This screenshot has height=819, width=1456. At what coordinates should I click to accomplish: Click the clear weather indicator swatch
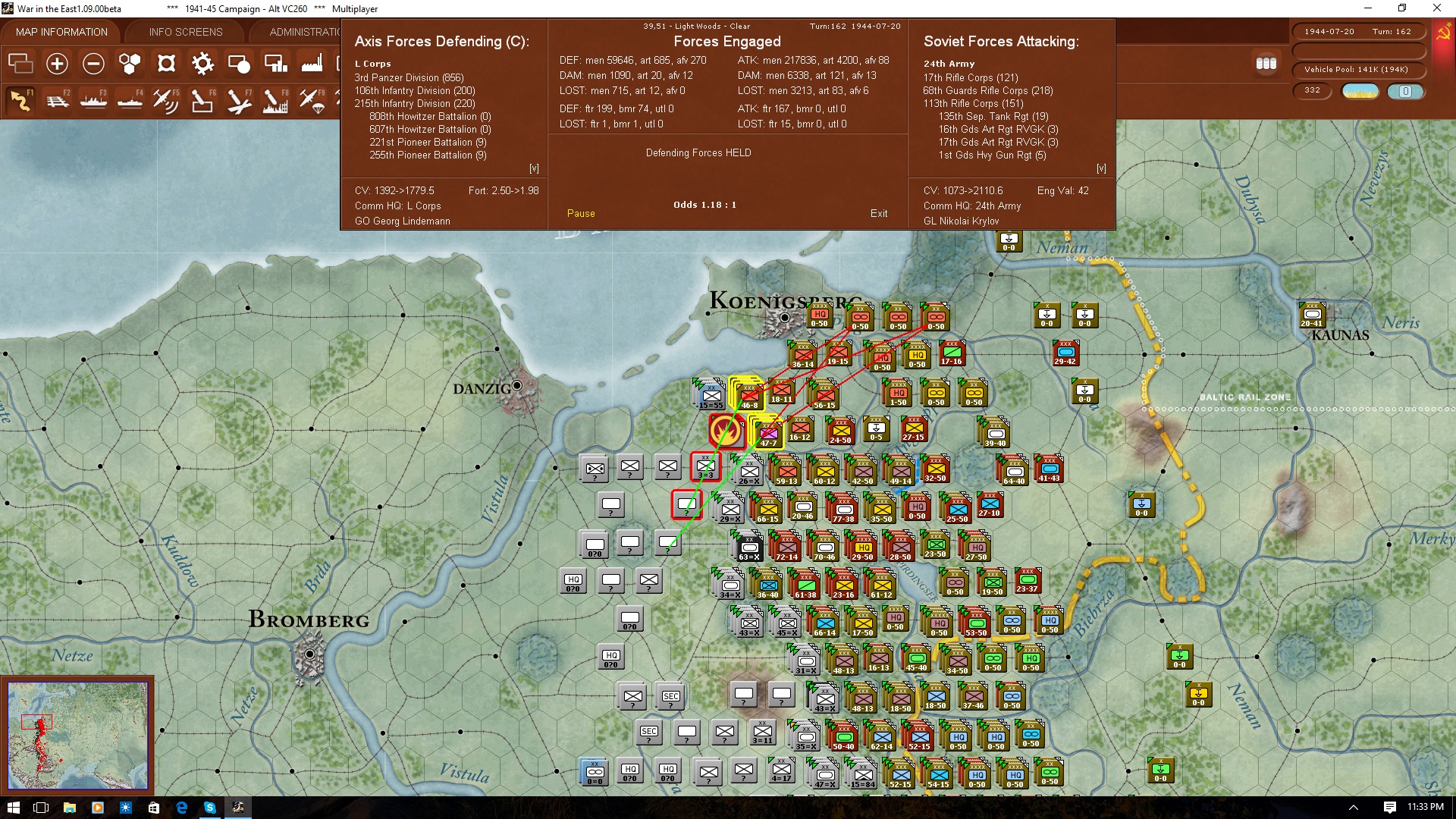tap(1360, 91)
